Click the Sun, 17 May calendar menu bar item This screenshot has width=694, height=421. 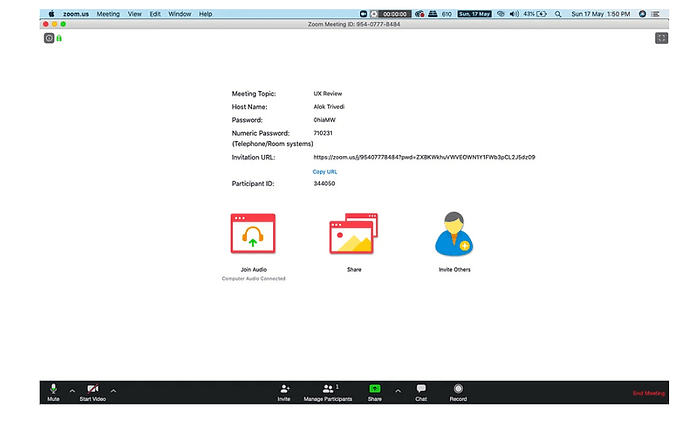tap(474, 14)
